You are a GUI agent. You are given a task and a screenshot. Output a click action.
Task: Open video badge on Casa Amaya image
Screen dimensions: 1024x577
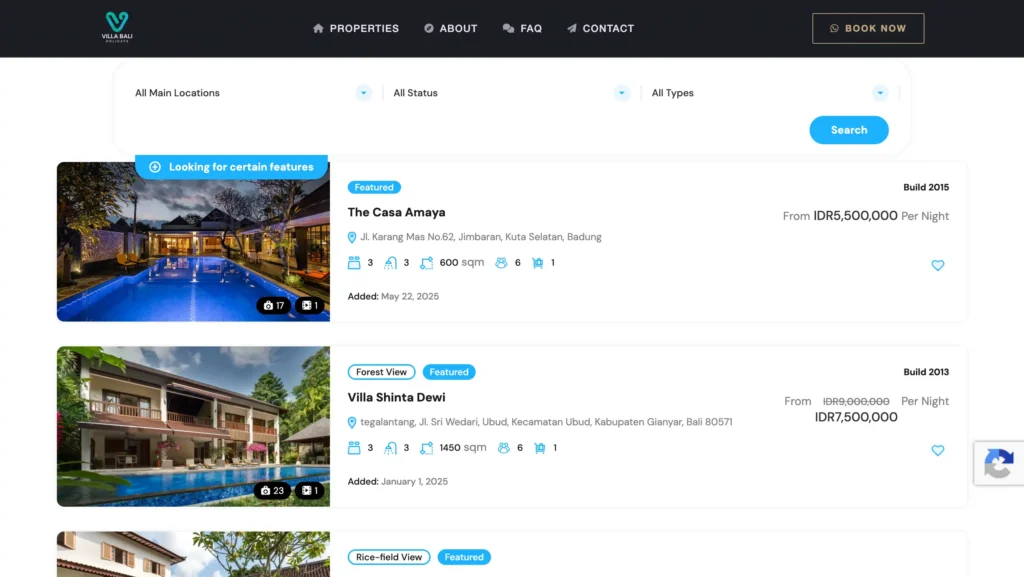coord(310,305)
